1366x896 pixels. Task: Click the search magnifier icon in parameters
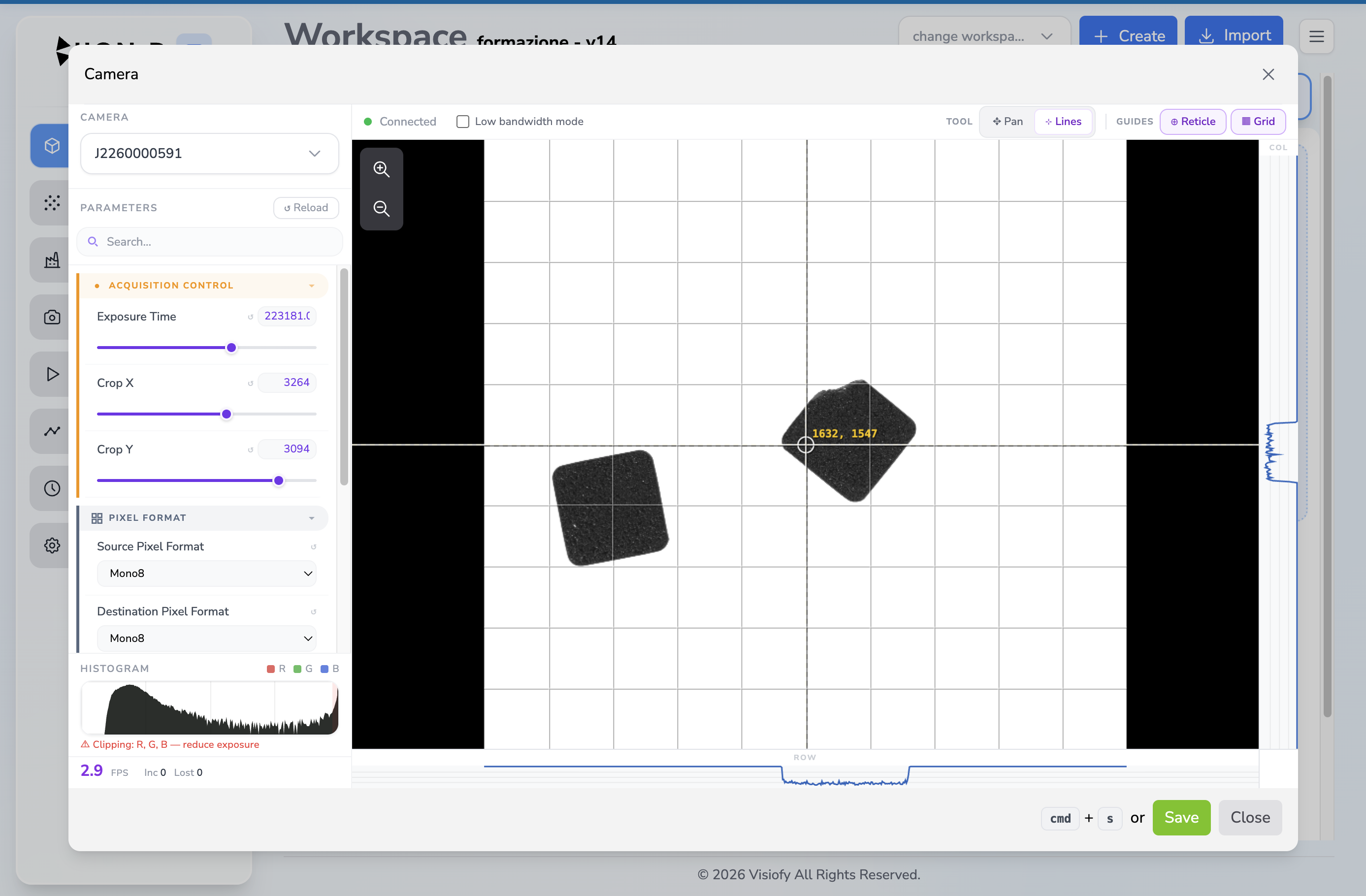[93, 242]
